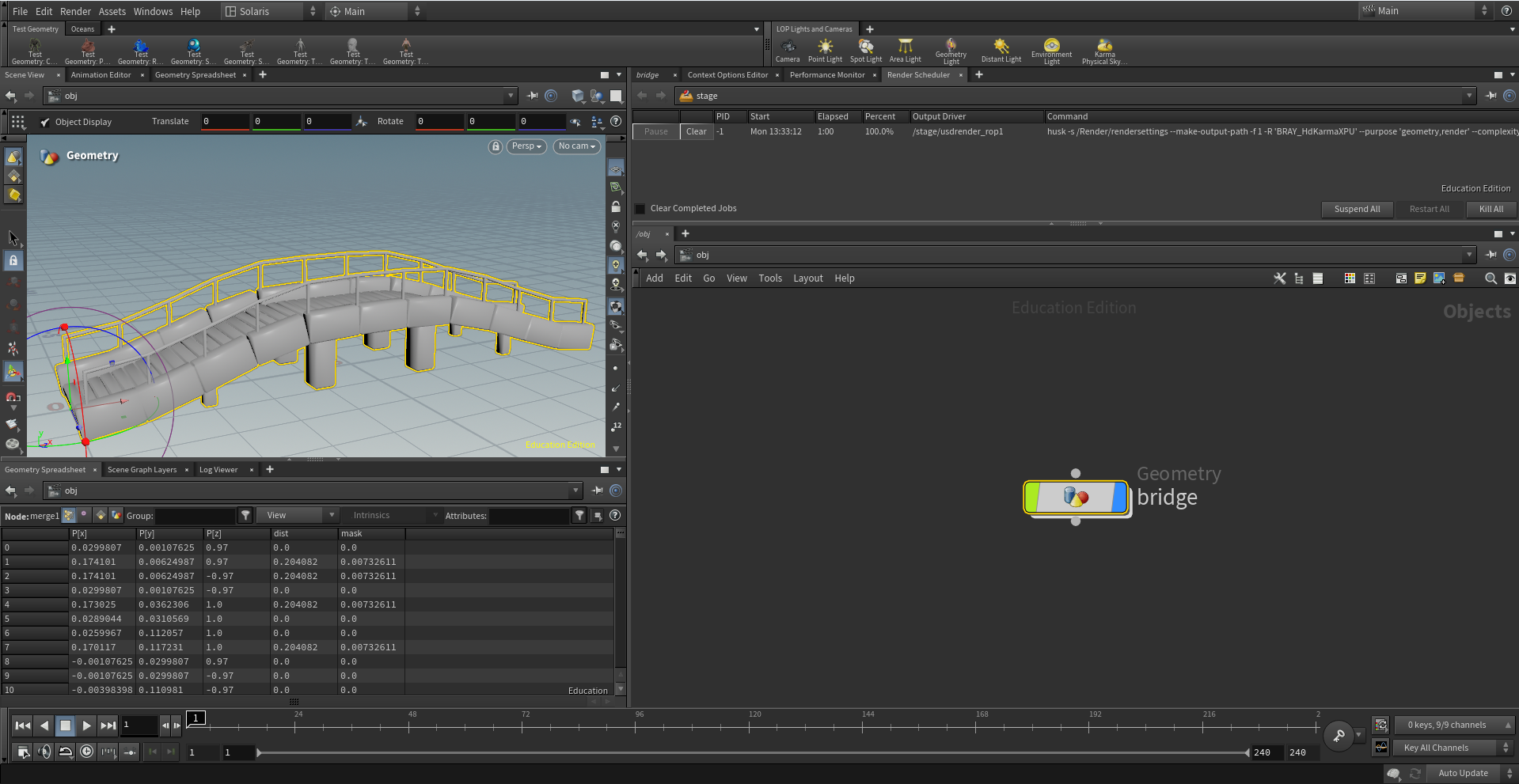The image size is (1519, 784).
Task: Jump to first frame in playbar
Action: (x=23, y=725)
